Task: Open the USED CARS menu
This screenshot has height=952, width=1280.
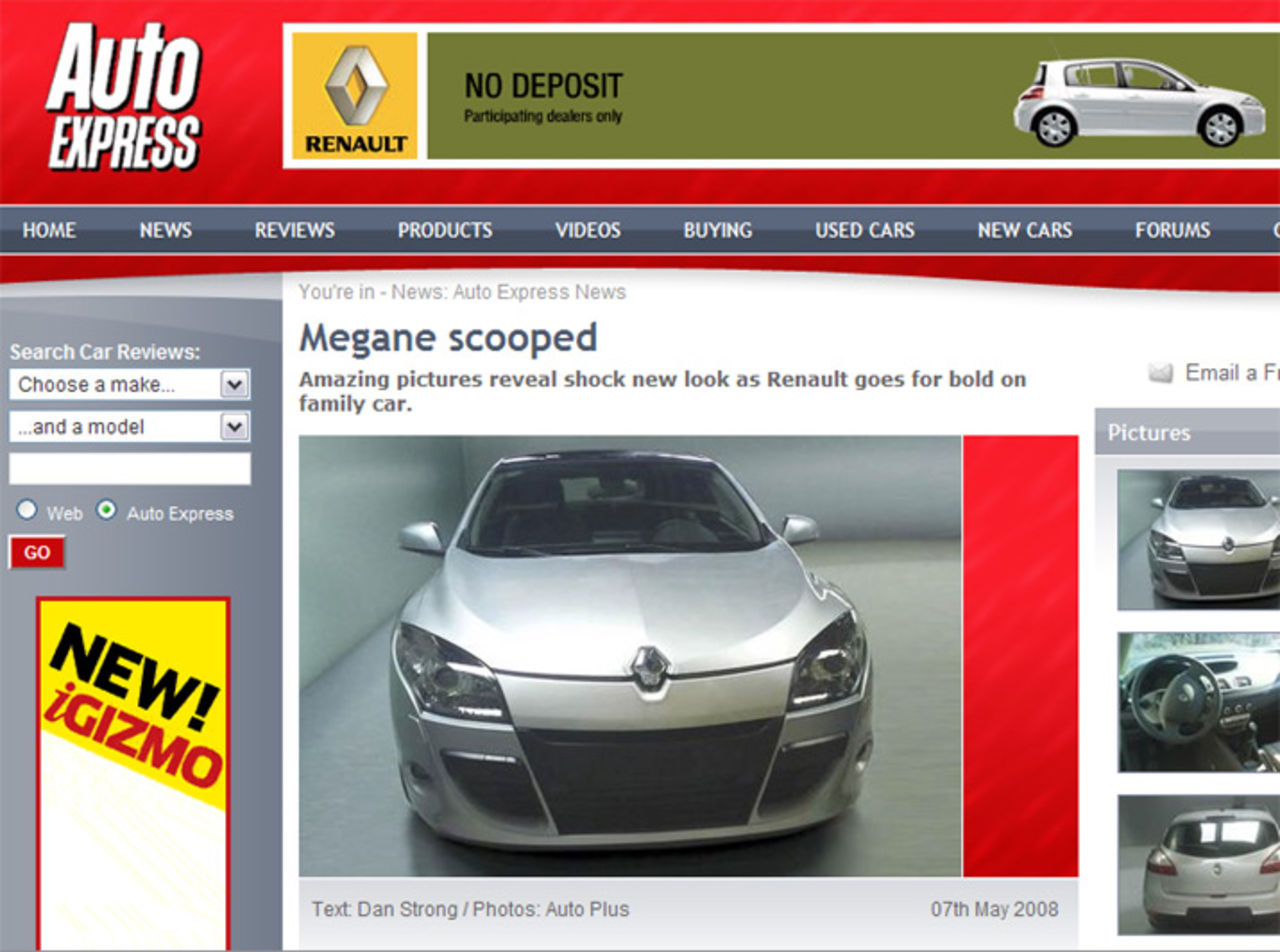Action: pos(864,230)
